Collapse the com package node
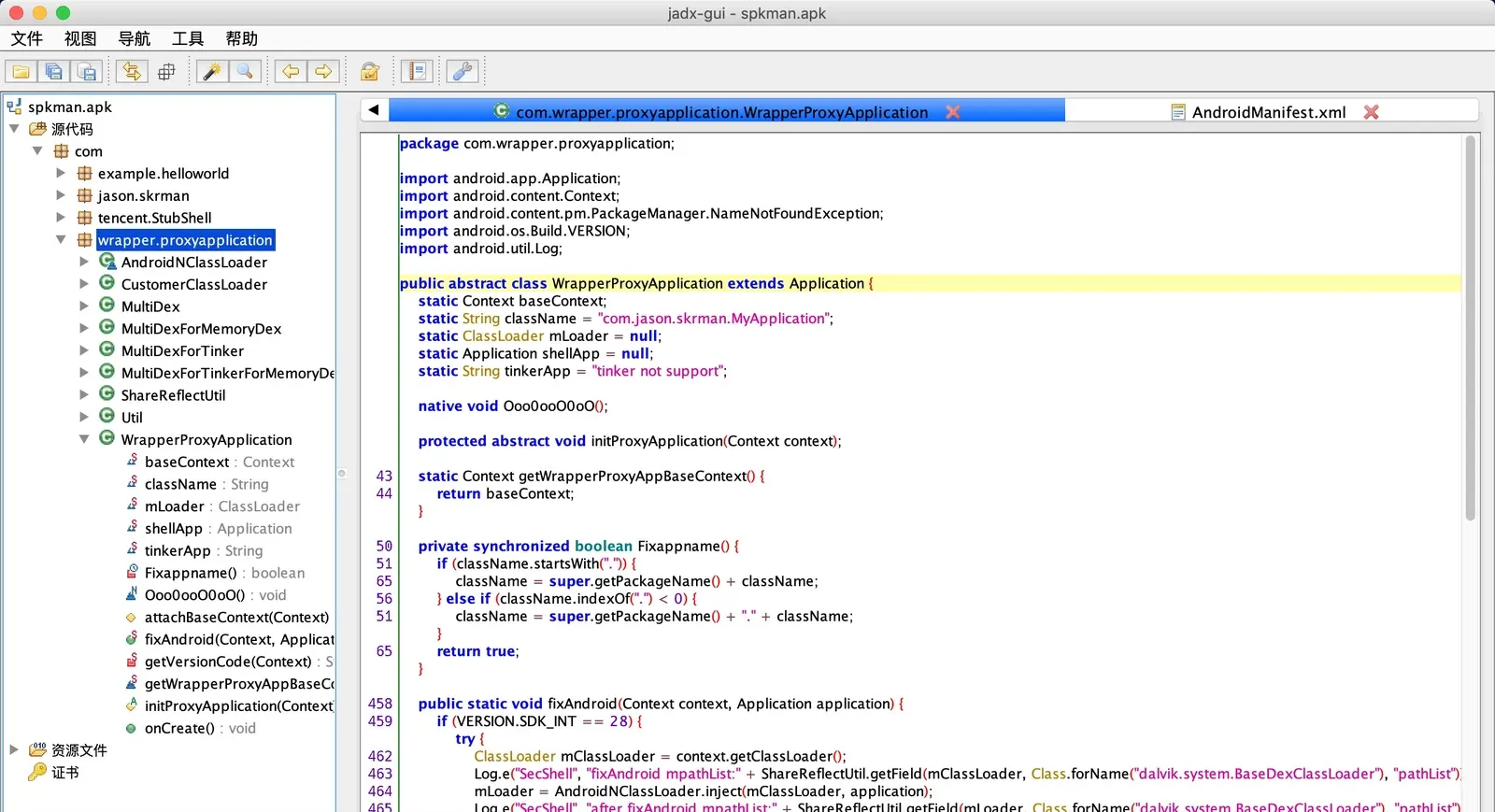The image size is (1495, 812). [37, 150]
